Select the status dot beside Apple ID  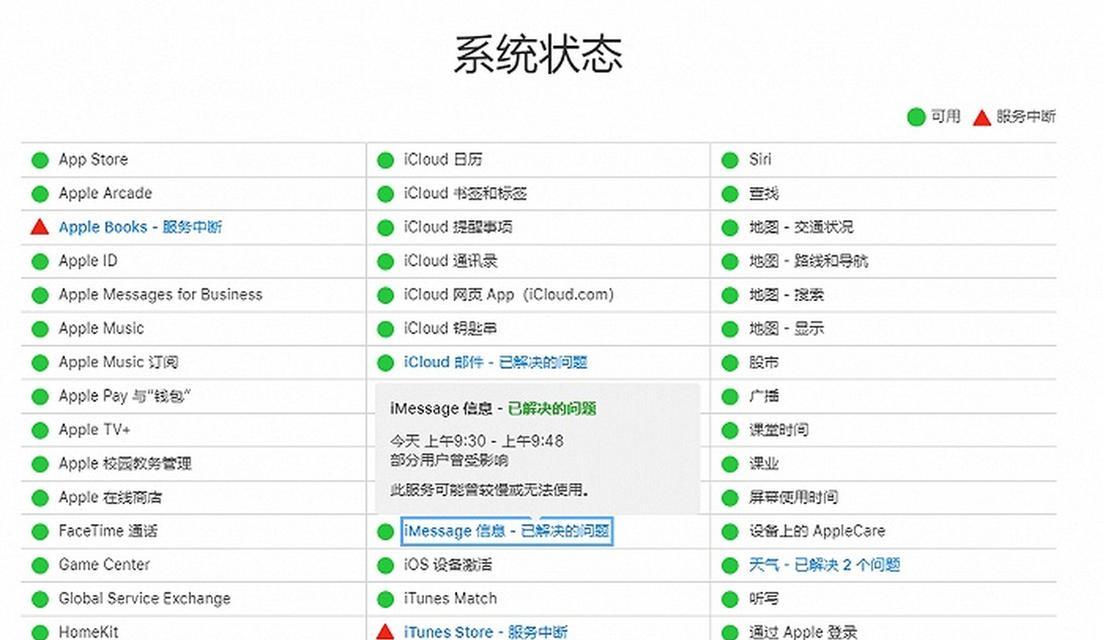(x=40, y=262)
